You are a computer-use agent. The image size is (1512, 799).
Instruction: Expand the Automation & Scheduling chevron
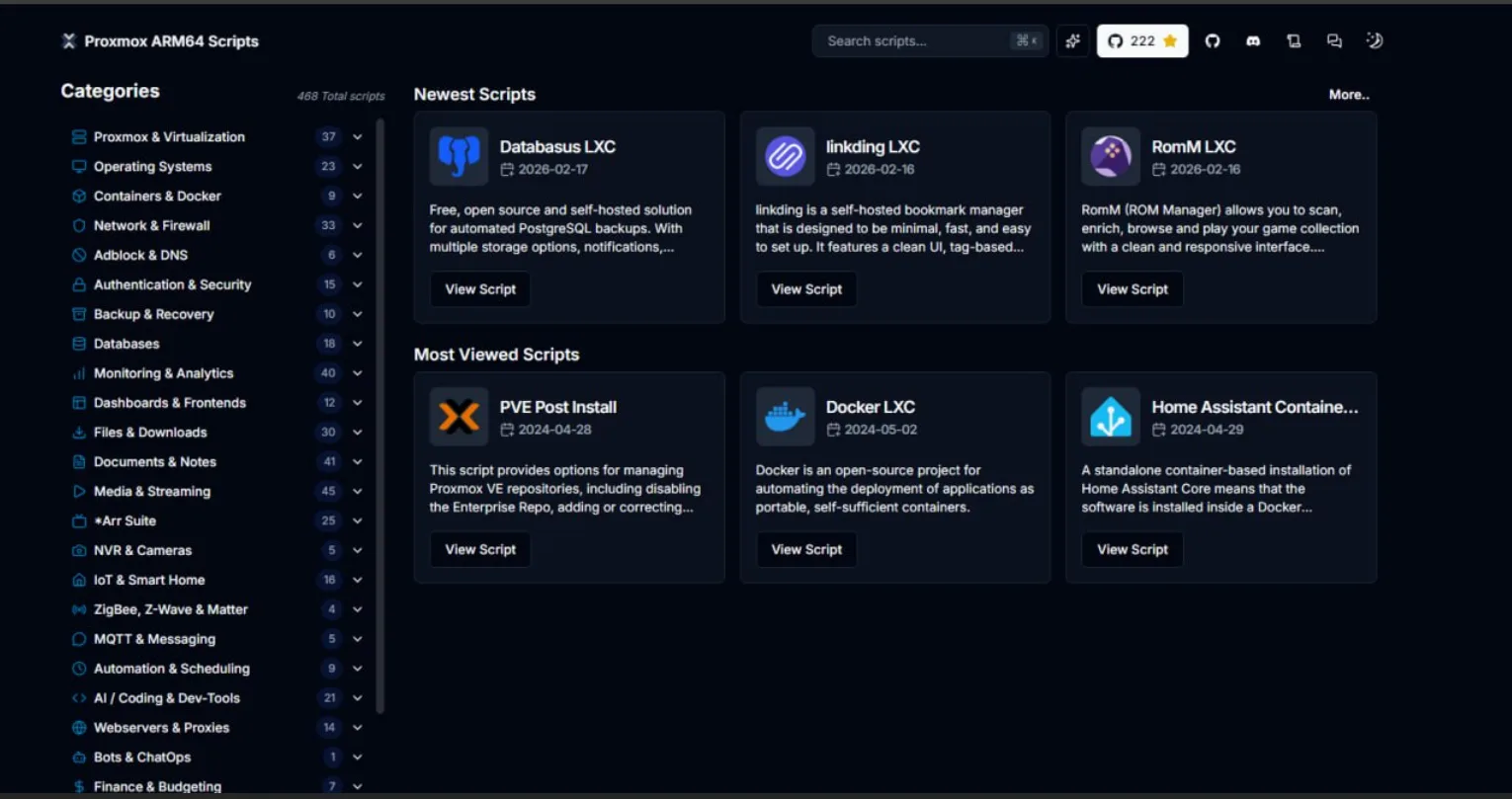click(x=357, y=669)
